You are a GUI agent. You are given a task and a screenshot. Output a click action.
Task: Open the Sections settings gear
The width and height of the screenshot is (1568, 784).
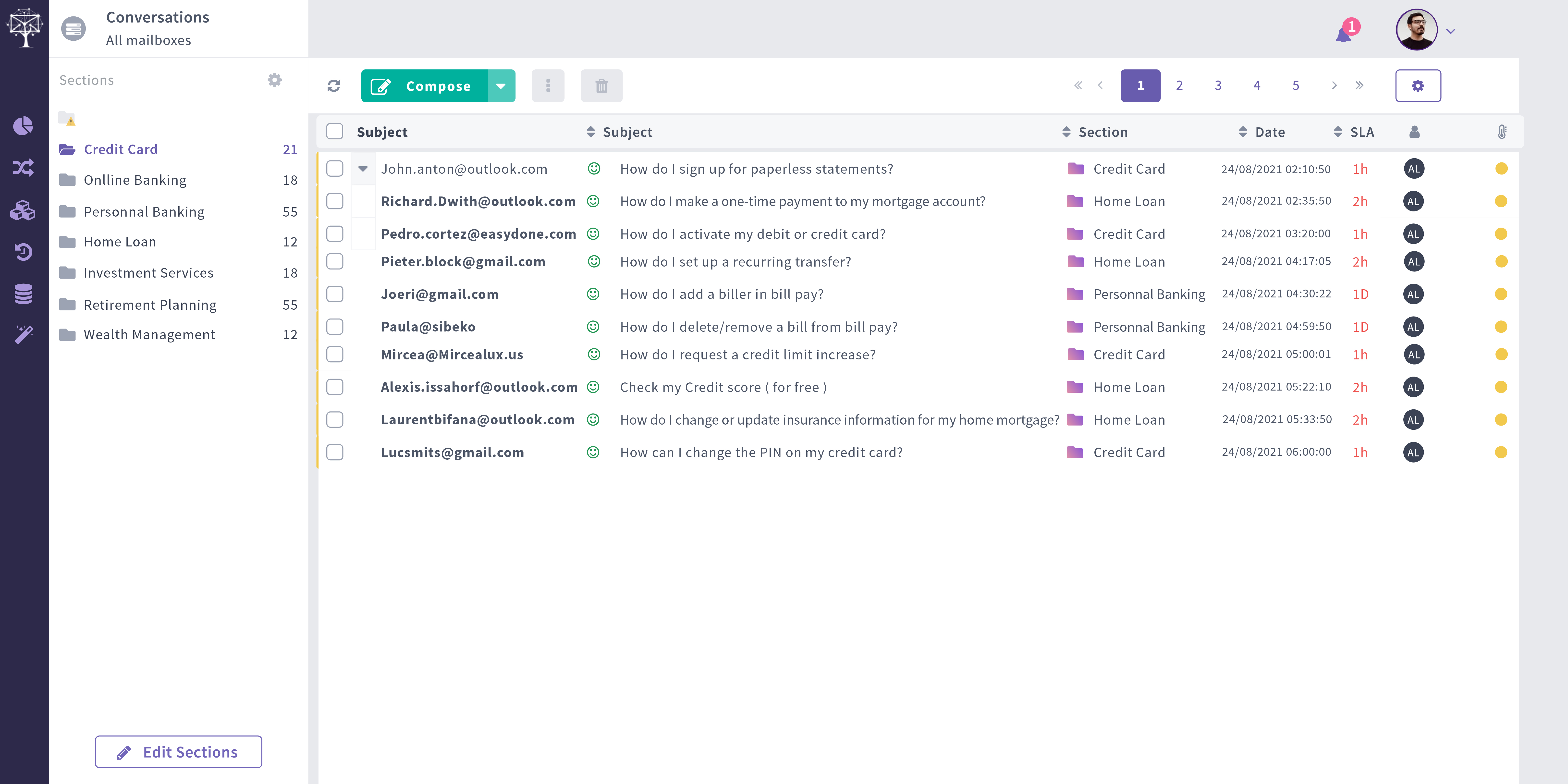click(x=274, y=79)
